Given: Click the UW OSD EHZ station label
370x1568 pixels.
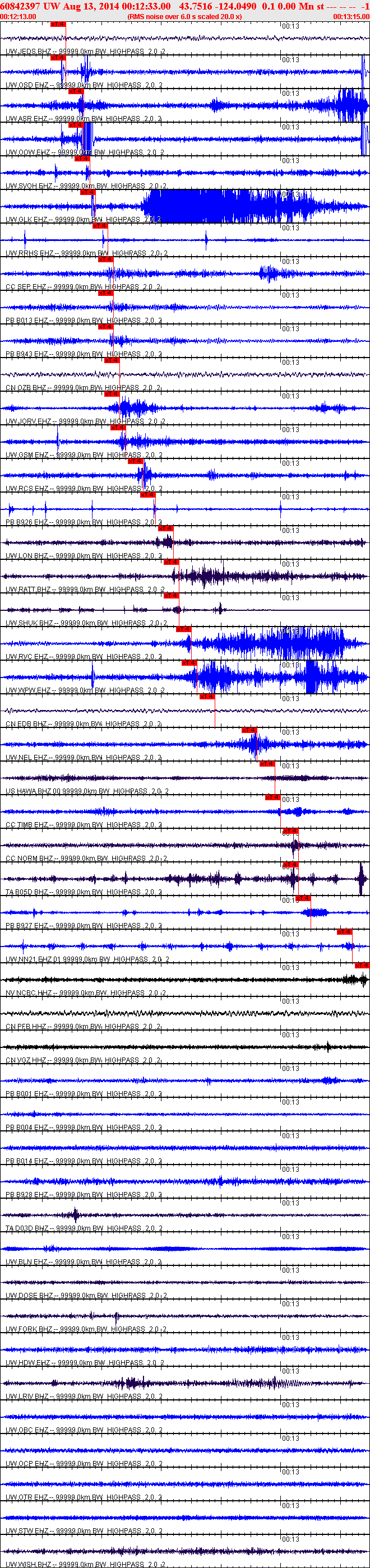Looking at the screenshot, I should 84,85.
